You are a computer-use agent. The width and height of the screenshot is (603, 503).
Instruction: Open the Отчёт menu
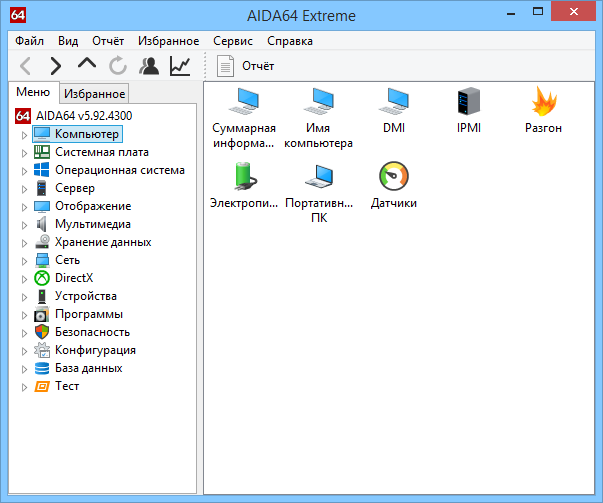coord(108,41)
